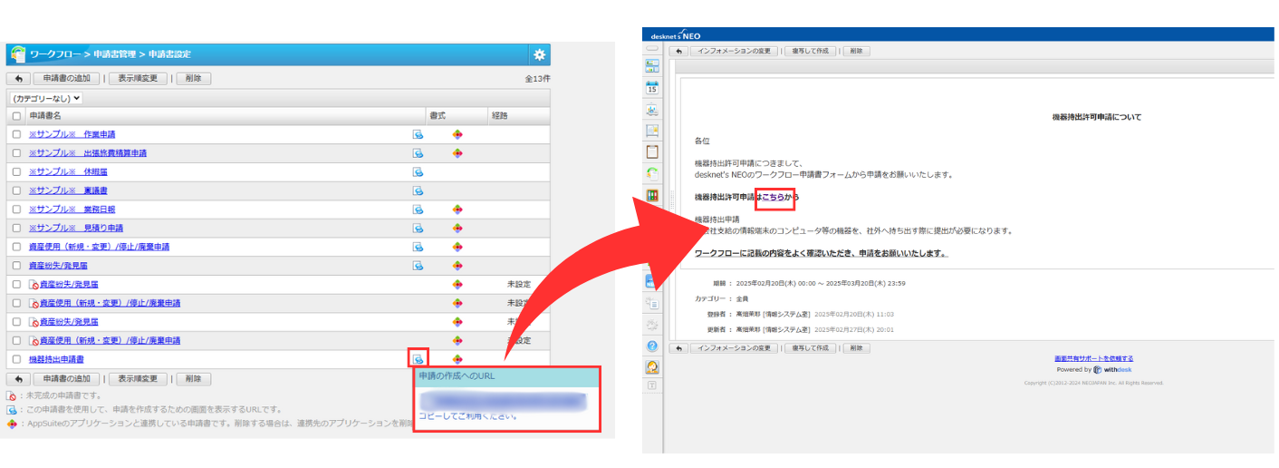Toggle the select-all checkbox in table header
The image size is (1279, 468).
(16, 116)
